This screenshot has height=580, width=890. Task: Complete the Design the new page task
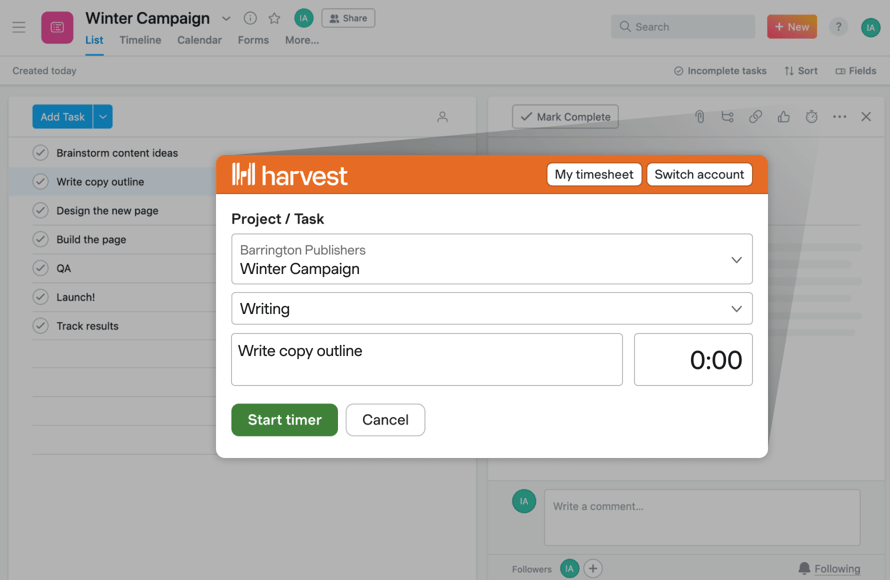[40, 211]
